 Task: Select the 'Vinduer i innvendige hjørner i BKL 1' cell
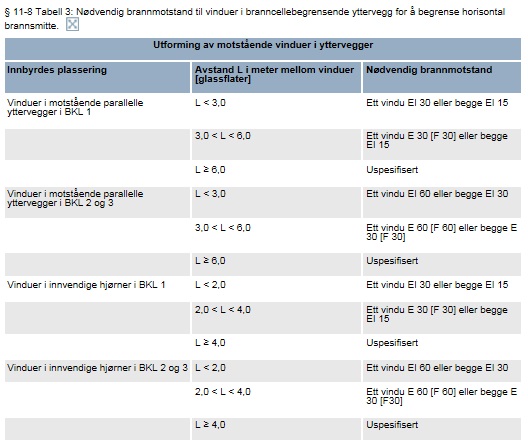pyautogui.click(x=86, y=285)
